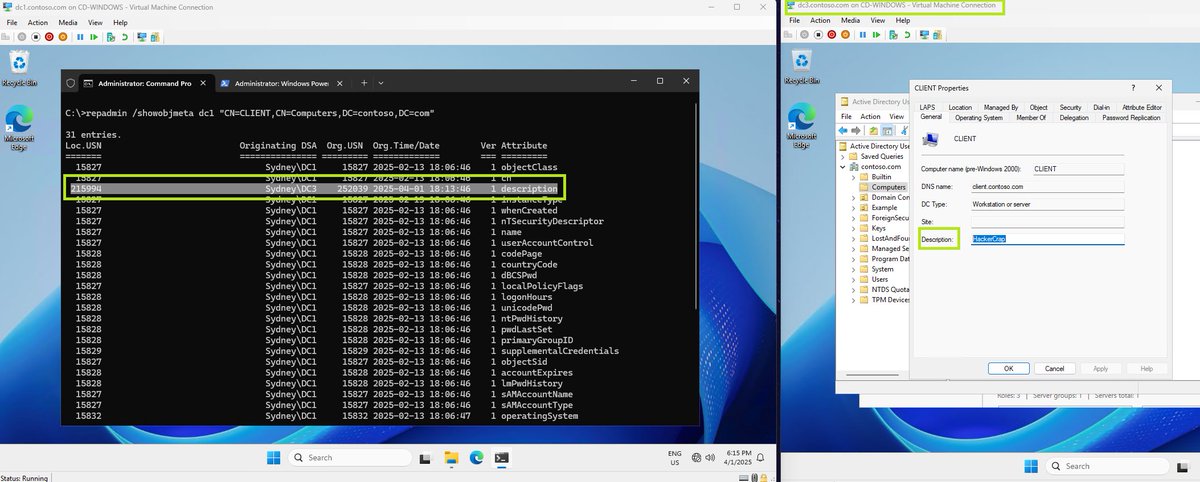
Task: Collapse the contoso.com tree node
Action: pyautogui.click(x=842, y=167)
